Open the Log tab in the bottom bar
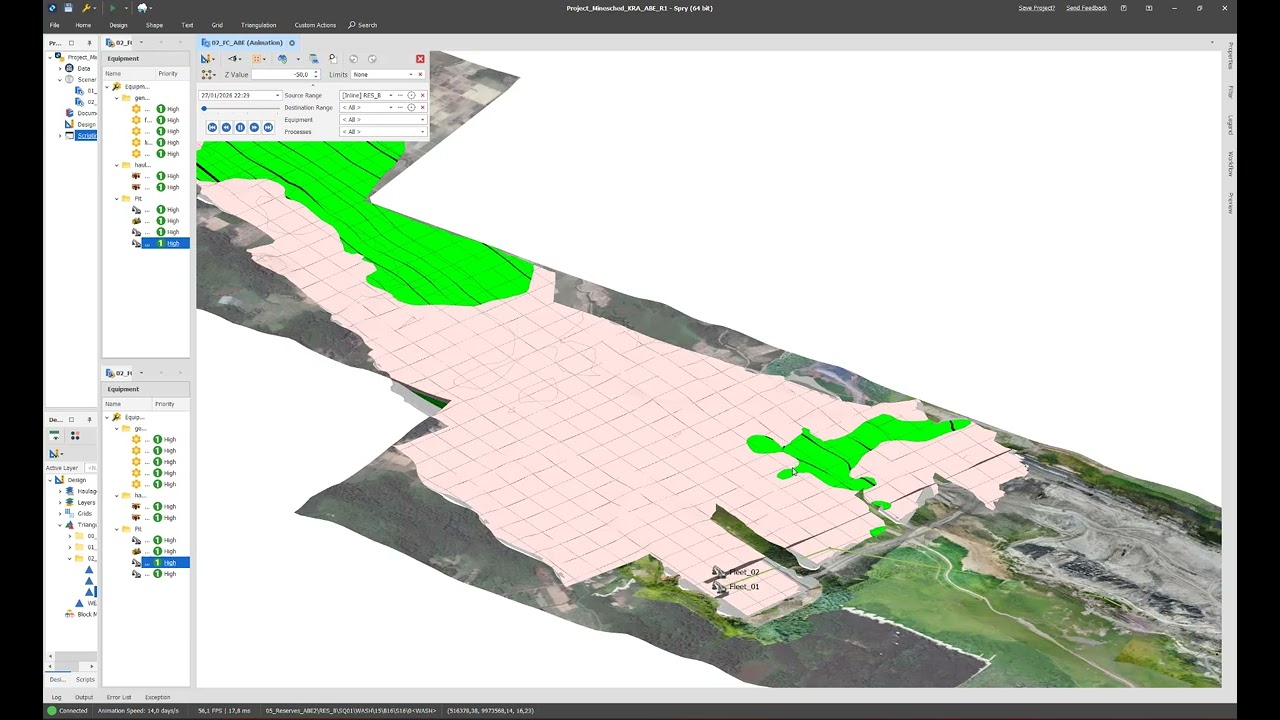1280x720 pixels. [x=57, y=697]
